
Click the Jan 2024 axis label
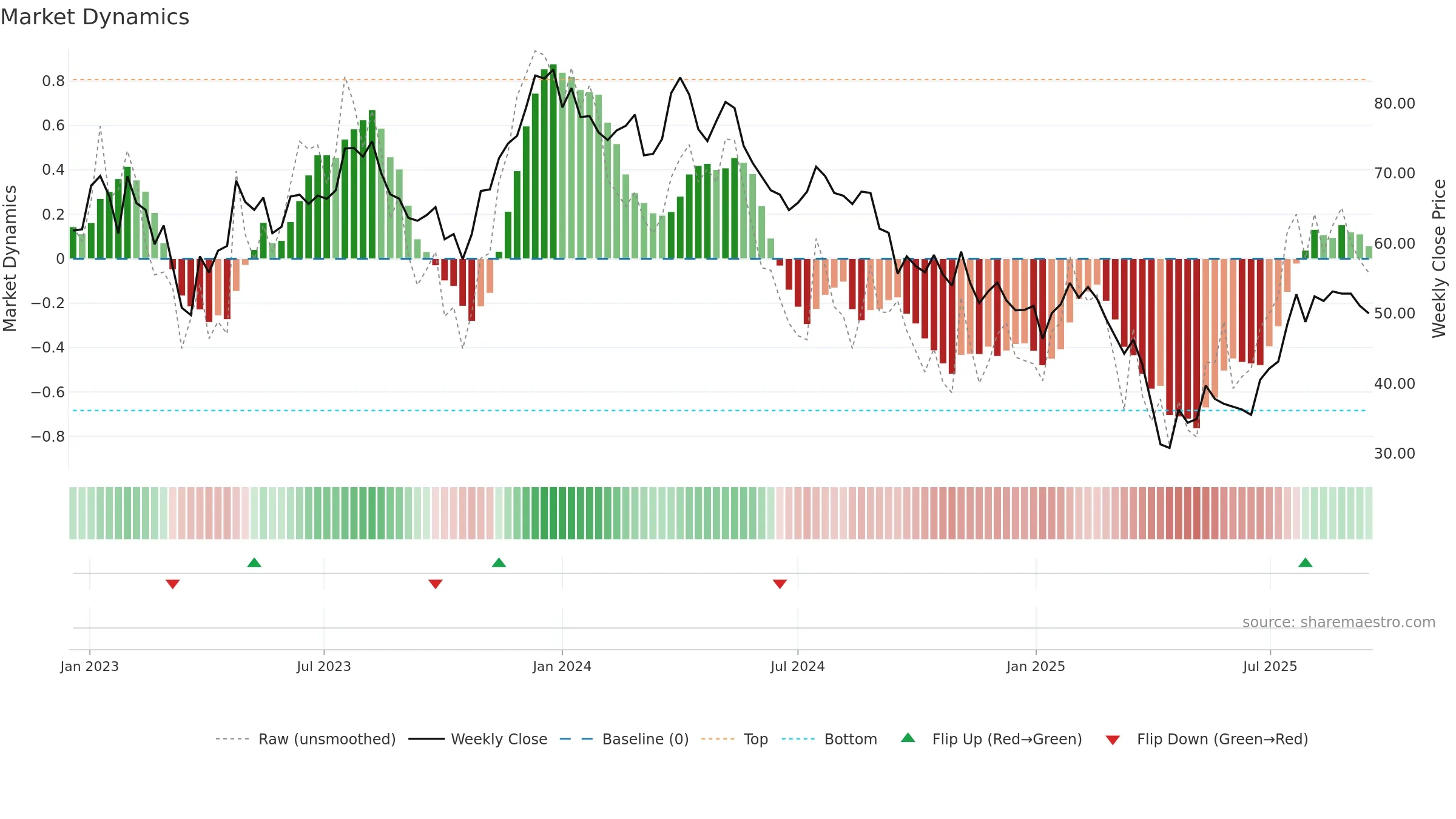tap(562, 666)
